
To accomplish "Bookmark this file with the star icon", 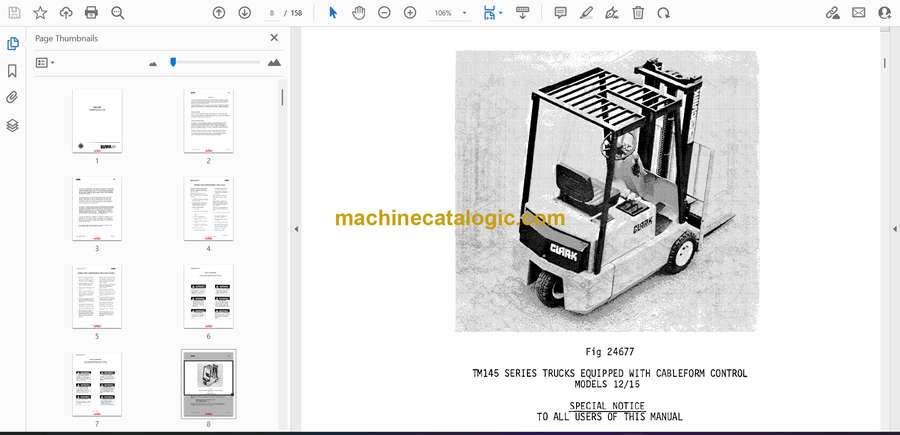I will click(x=40, y=13).
